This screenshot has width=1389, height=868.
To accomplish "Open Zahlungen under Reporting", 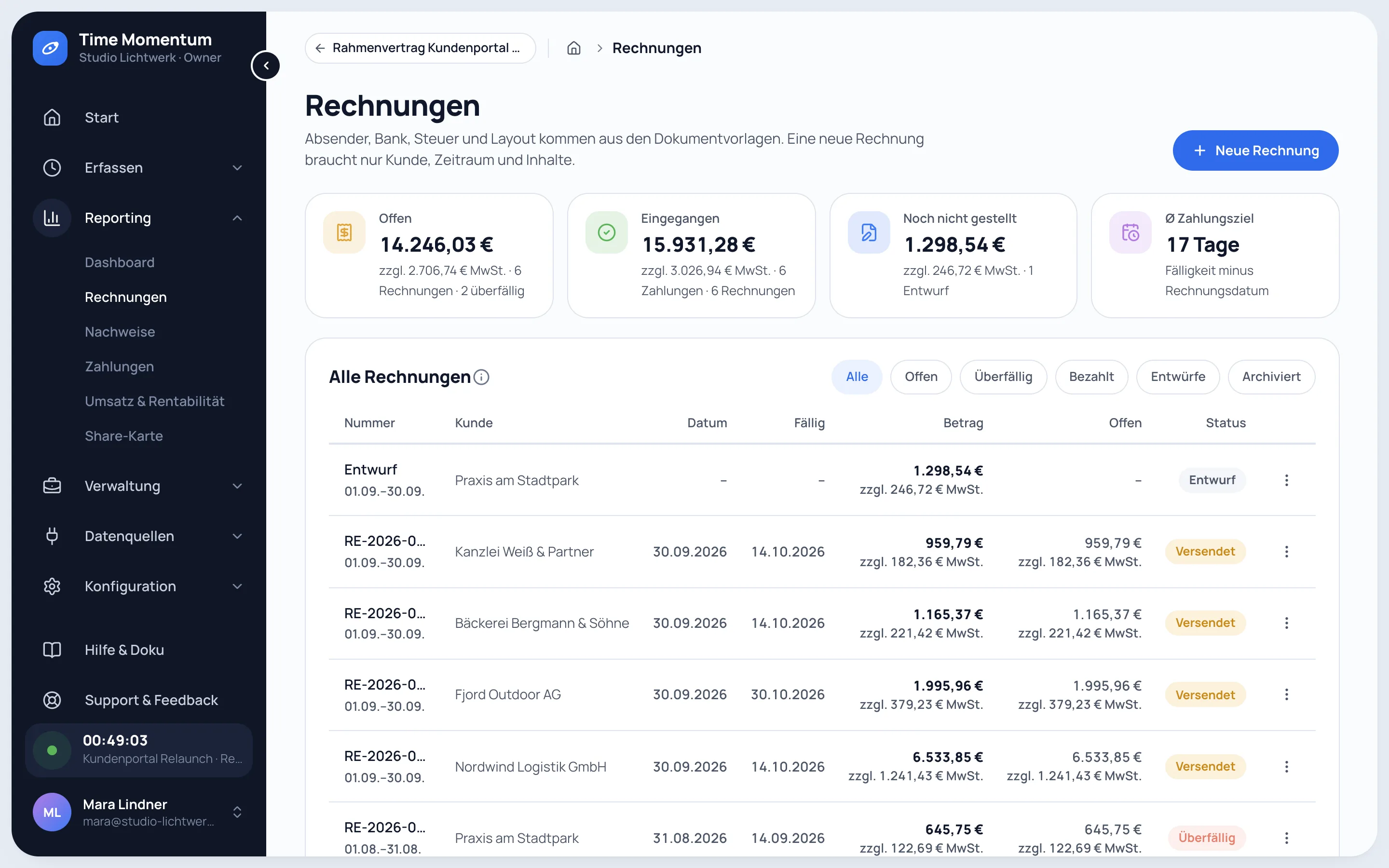I will coord(120,367).
